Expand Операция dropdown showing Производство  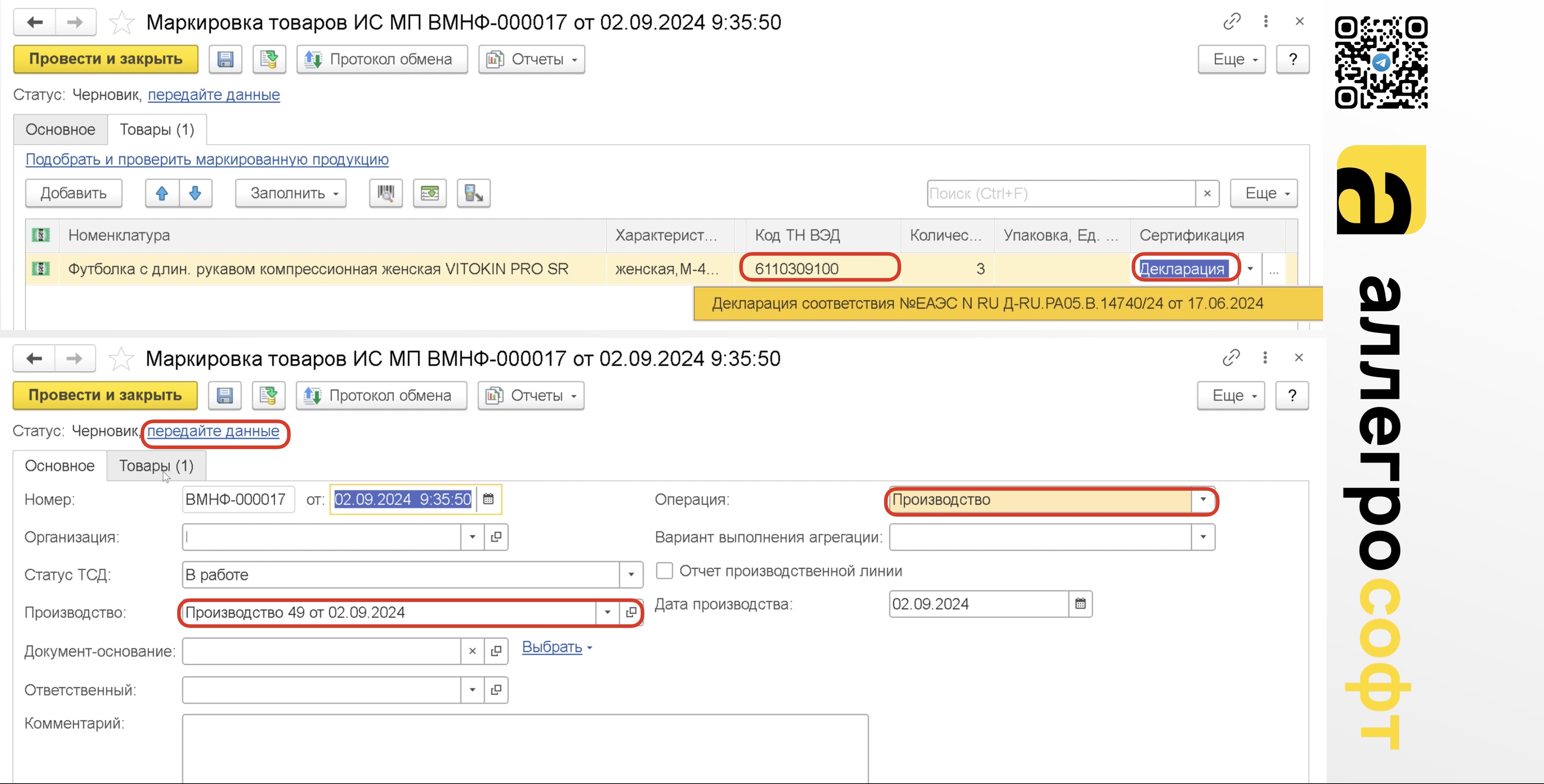[x=1203, y=500]
